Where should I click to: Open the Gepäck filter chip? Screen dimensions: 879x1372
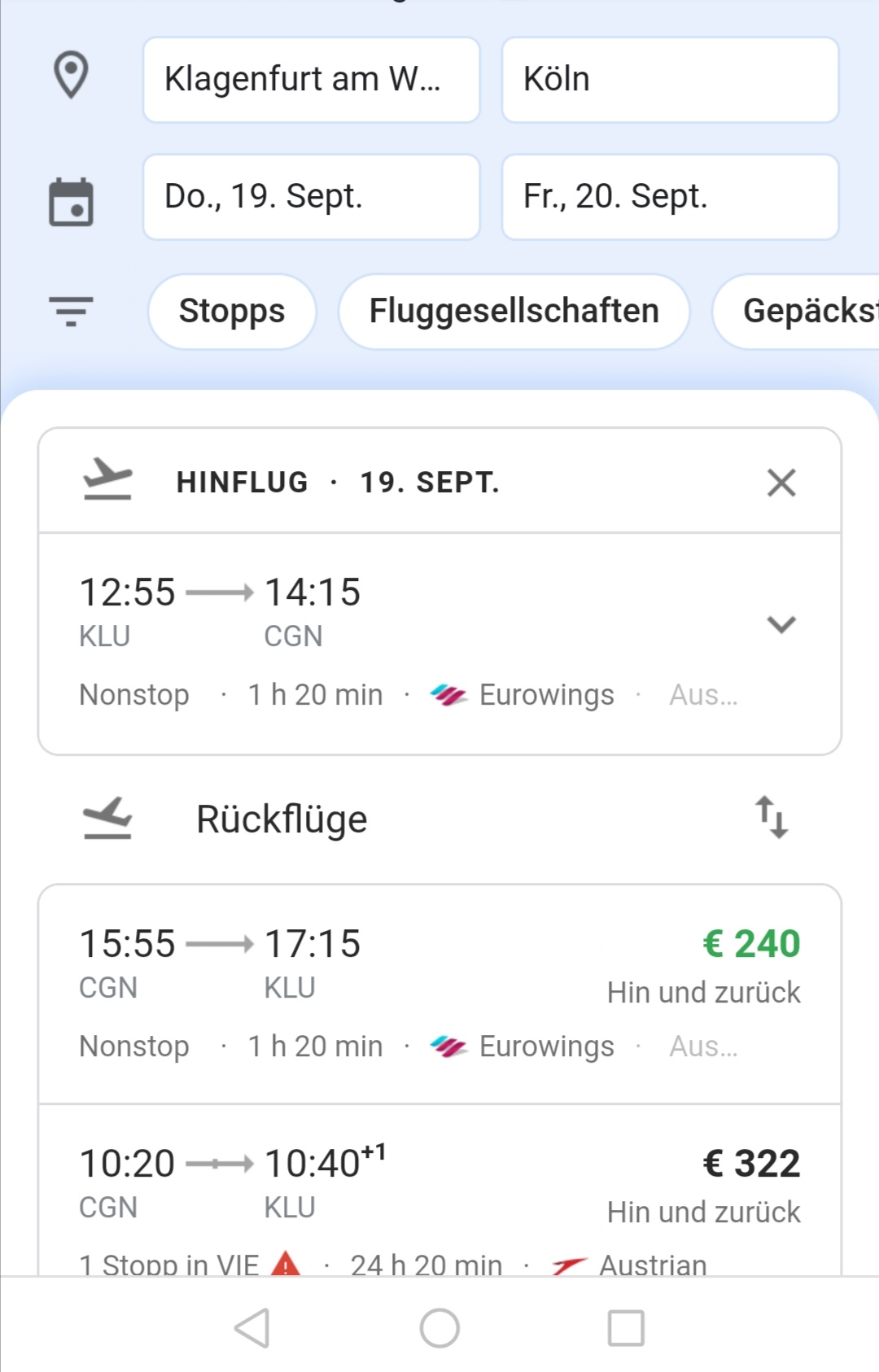796,311
